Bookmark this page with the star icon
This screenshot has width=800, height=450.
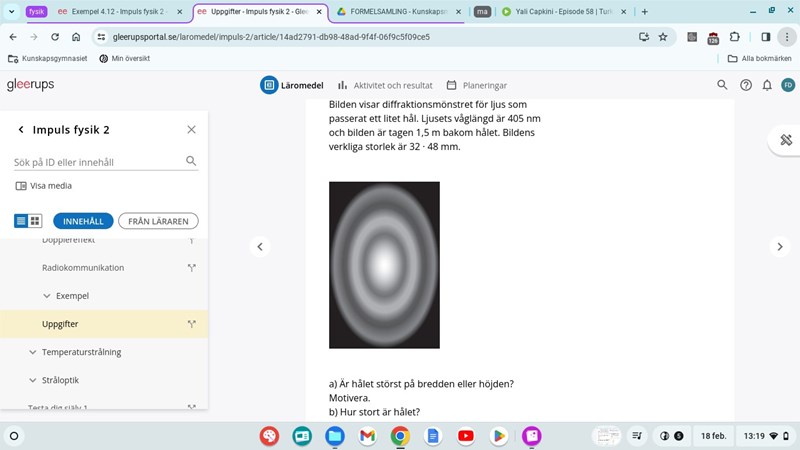coord(662,37)
